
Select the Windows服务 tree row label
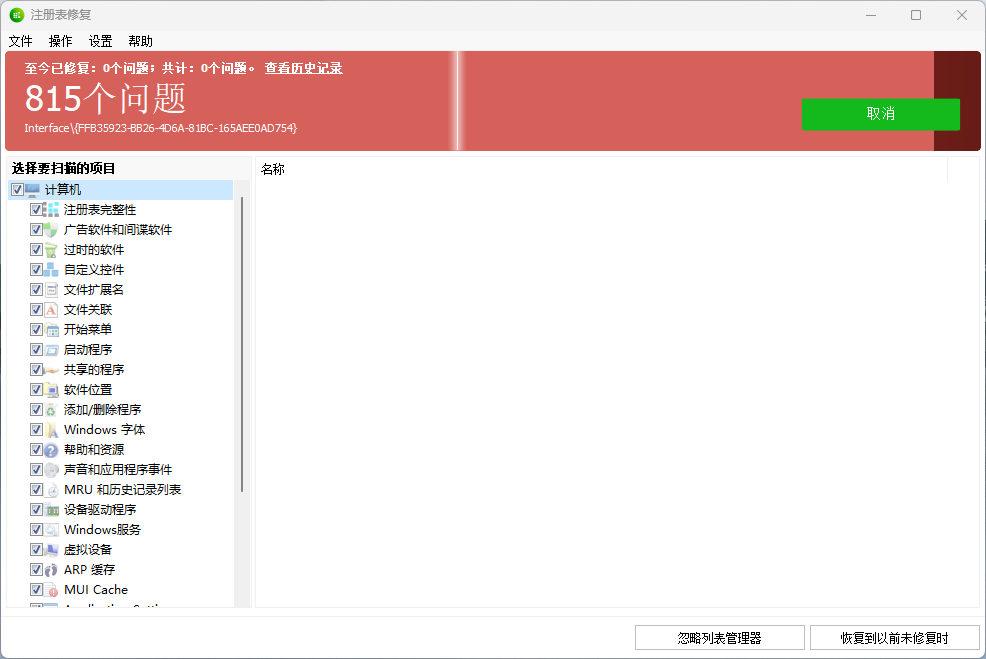tap(102, 529)
